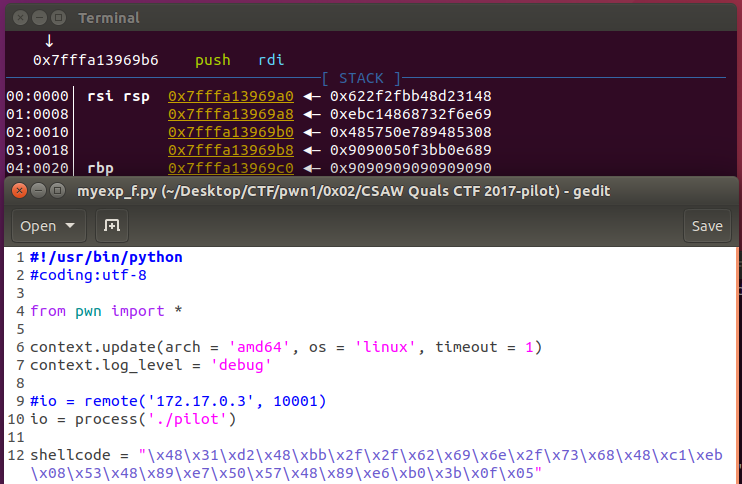Image resolution: width=742 pixels, height=484 pixels.
Task: Click value 0x9090050f3bb0e689 in Terminal stack
Action: [411, 150]
